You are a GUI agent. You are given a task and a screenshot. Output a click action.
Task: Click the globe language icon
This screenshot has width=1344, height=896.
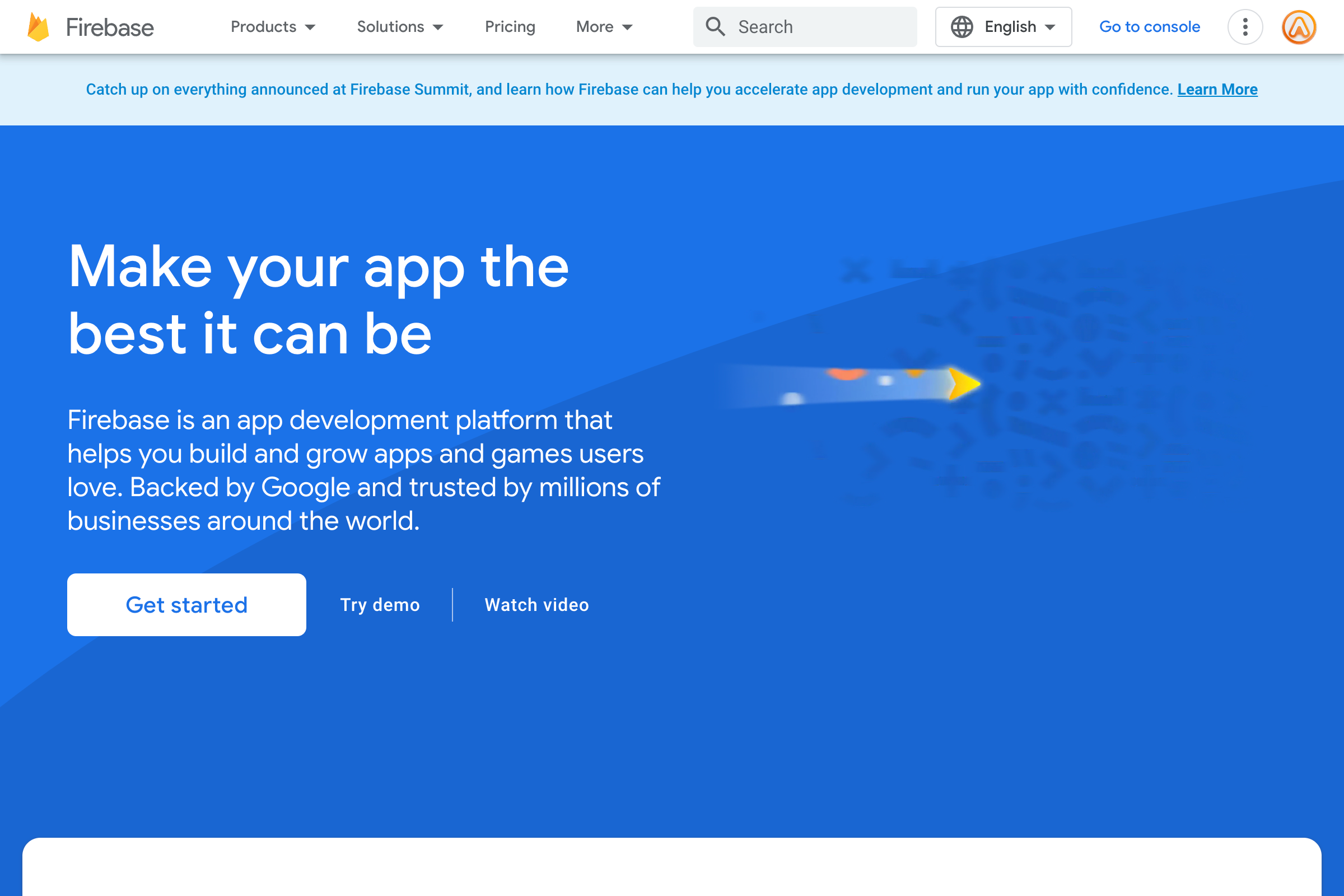(962, 27)
